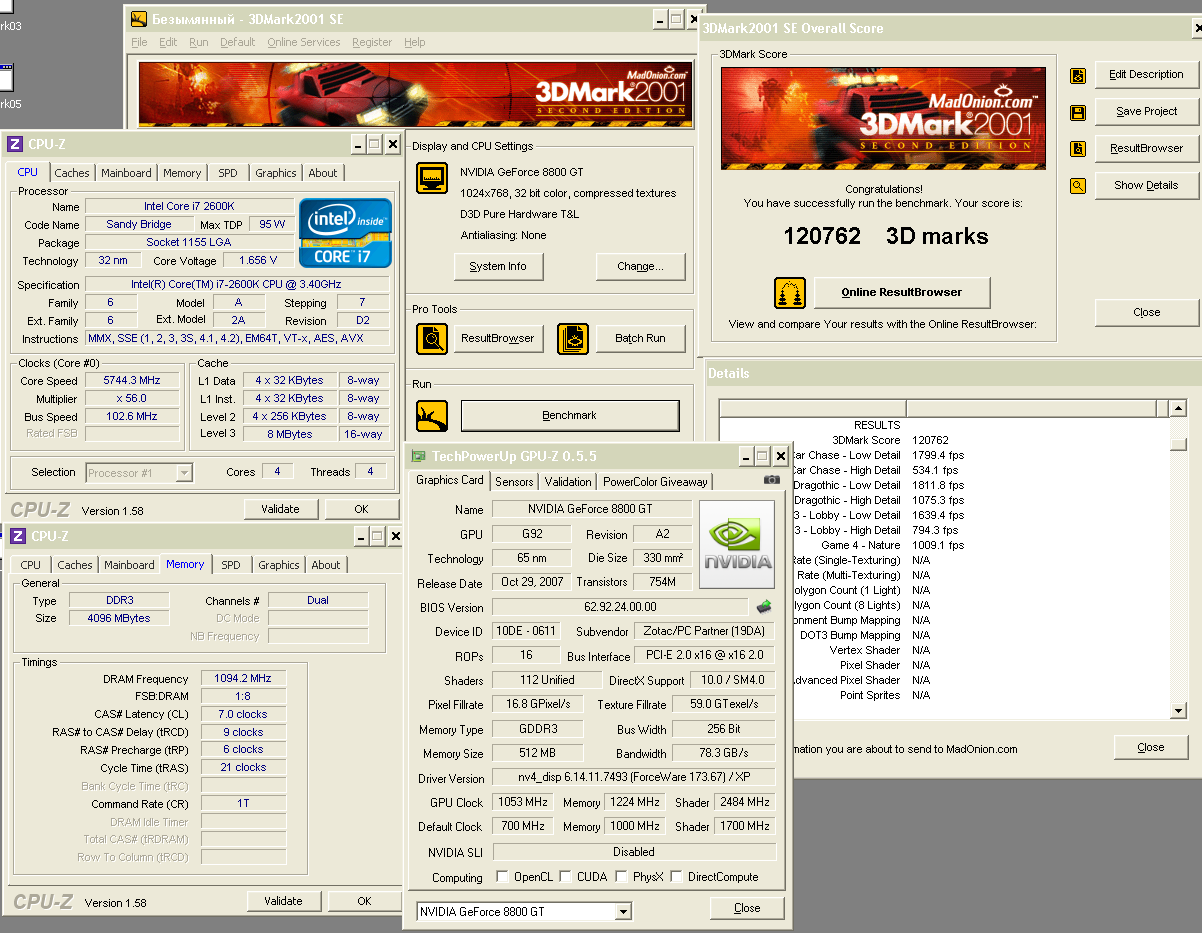Viewport: 1202px width, 933px height.
Task: Open the Help menu in 3DMark2001
Action: [x=415, y=42]
